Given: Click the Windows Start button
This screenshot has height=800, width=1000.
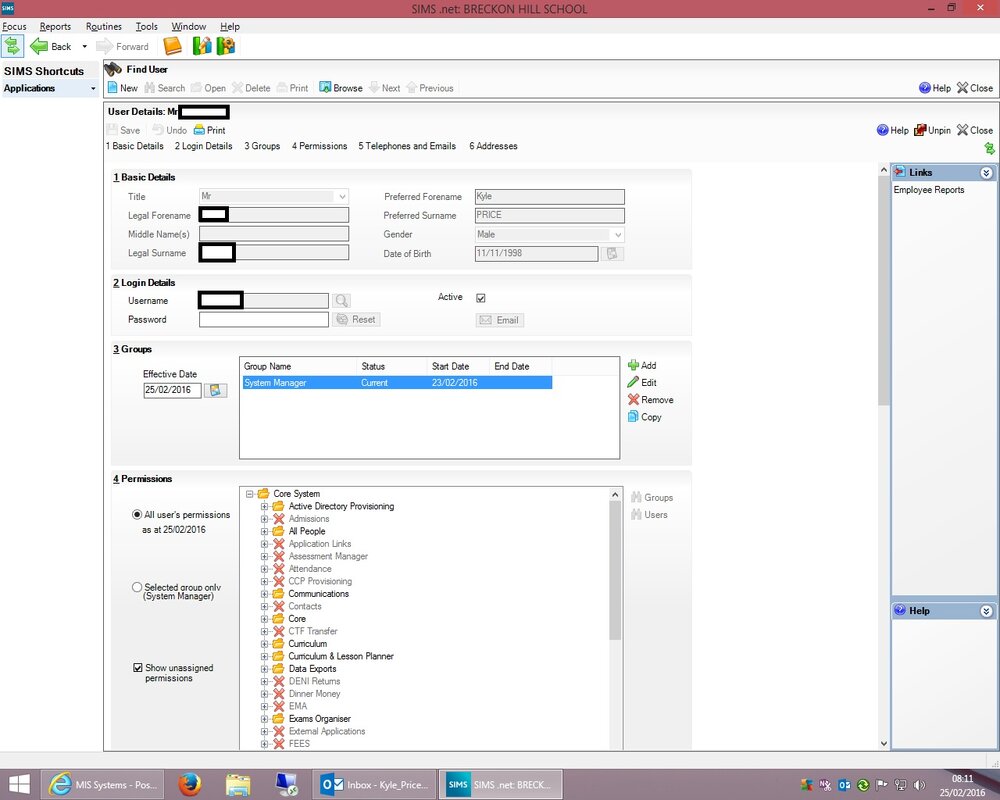Looking at the screenshot, I should click(x=19, y=785).
